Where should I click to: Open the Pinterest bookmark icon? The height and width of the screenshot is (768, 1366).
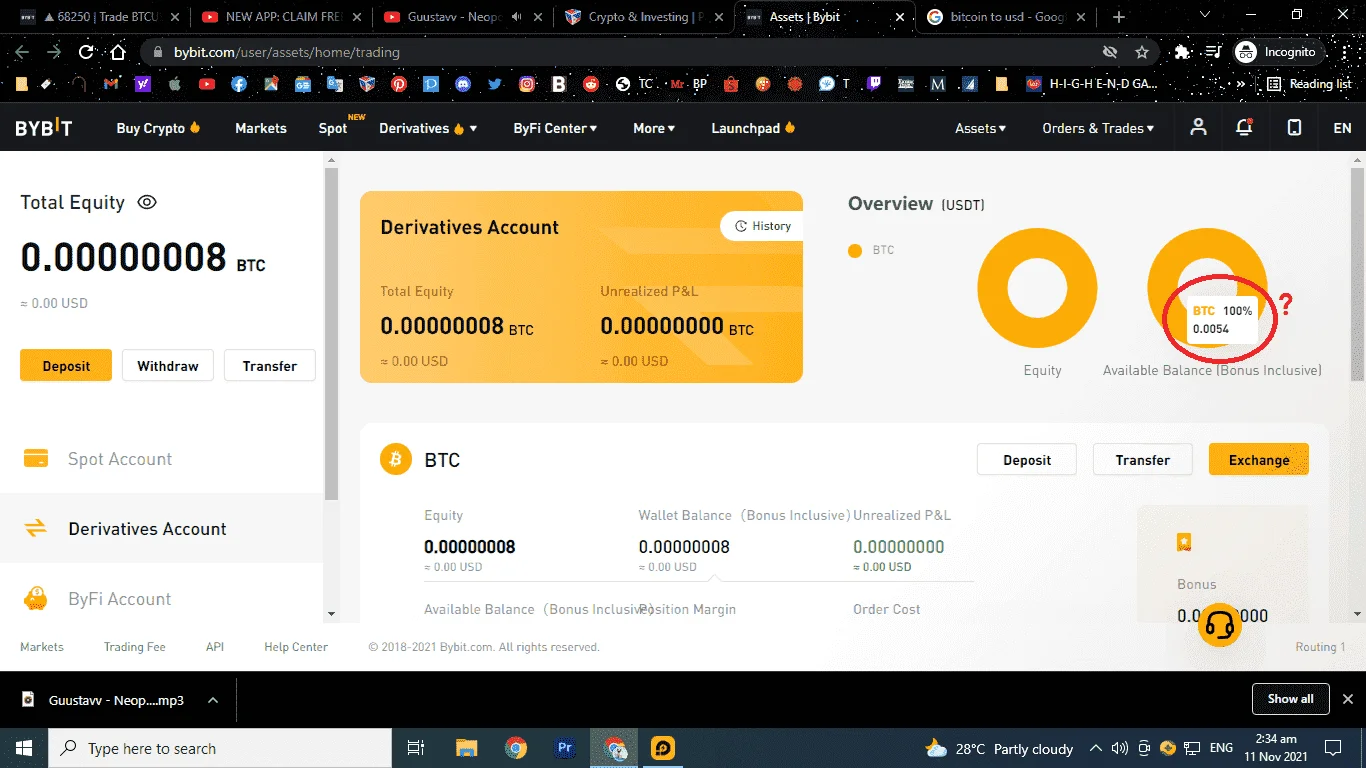pyautogui.click(x=399, y=85)
